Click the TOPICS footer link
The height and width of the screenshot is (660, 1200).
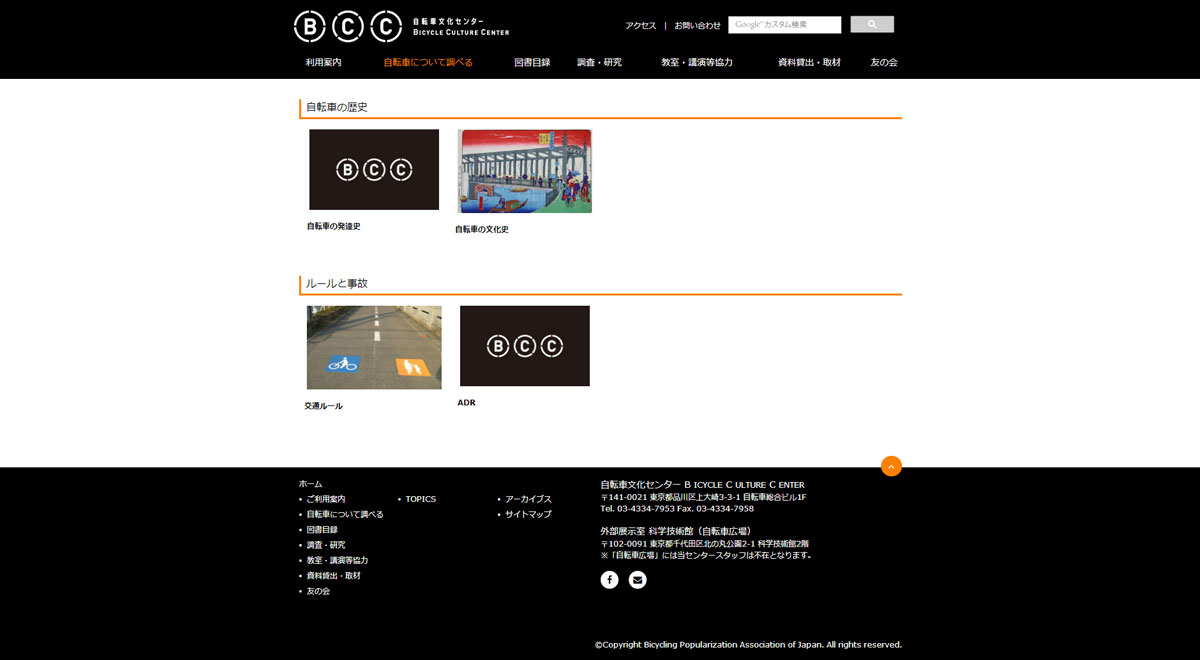420,499
